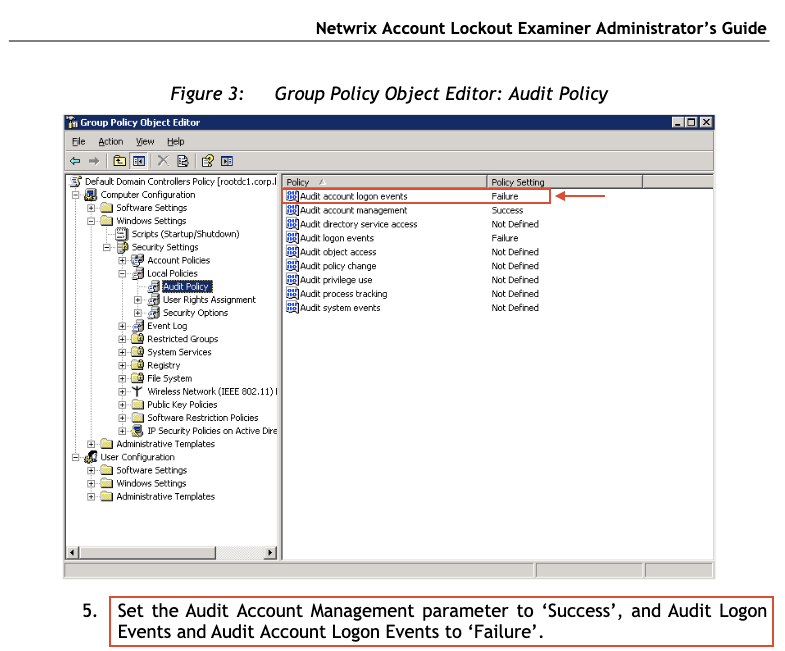Click the Export List toolbar icon
The width and height of the screenshot is (785, 651).
click(183, 161)
